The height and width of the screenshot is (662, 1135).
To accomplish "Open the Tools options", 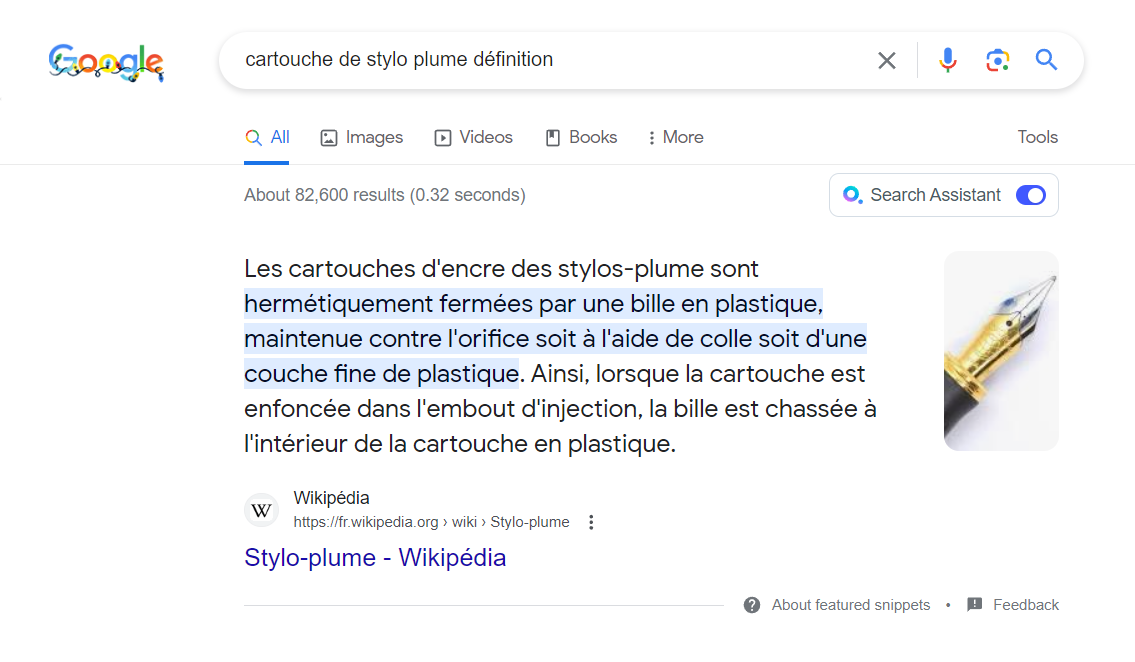I will tap(1037, 138).
